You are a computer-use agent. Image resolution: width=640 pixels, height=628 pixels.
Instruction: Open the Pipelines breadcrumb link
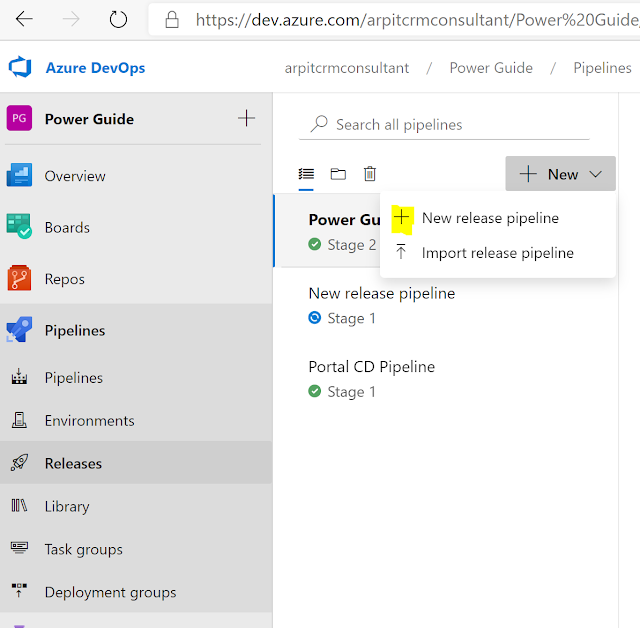coord(602,68)
